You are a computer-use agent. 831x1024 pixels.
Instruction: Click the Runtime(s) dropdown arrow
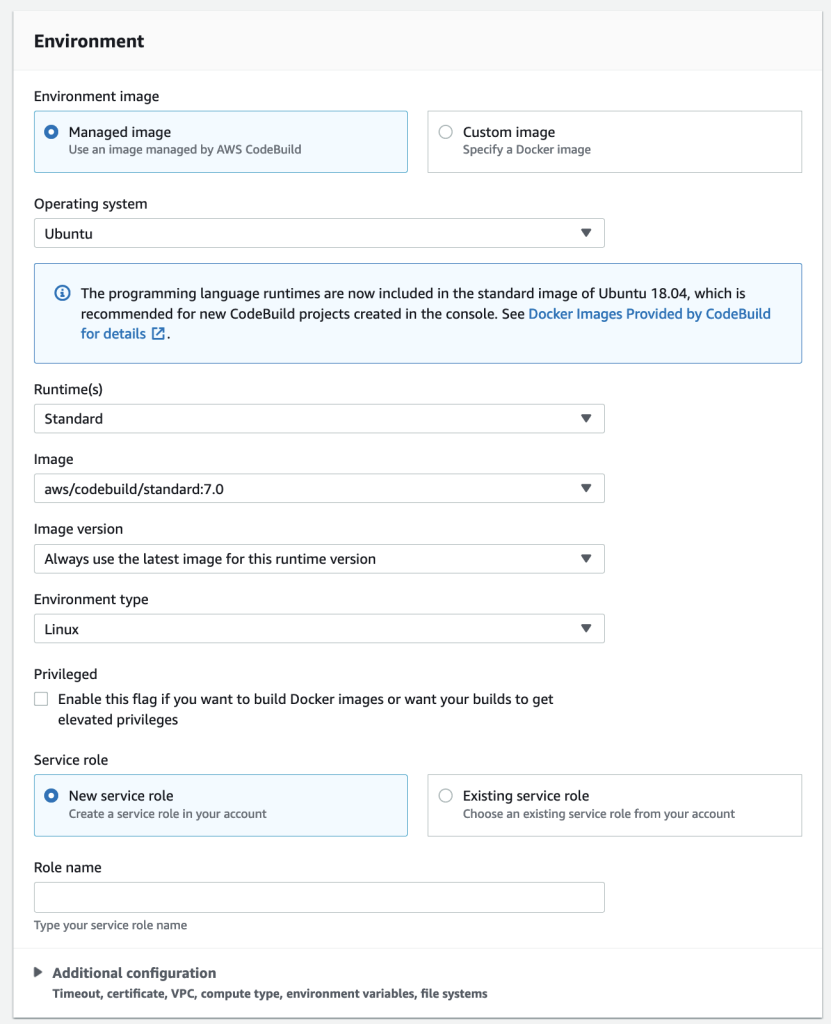coord(587,418)
